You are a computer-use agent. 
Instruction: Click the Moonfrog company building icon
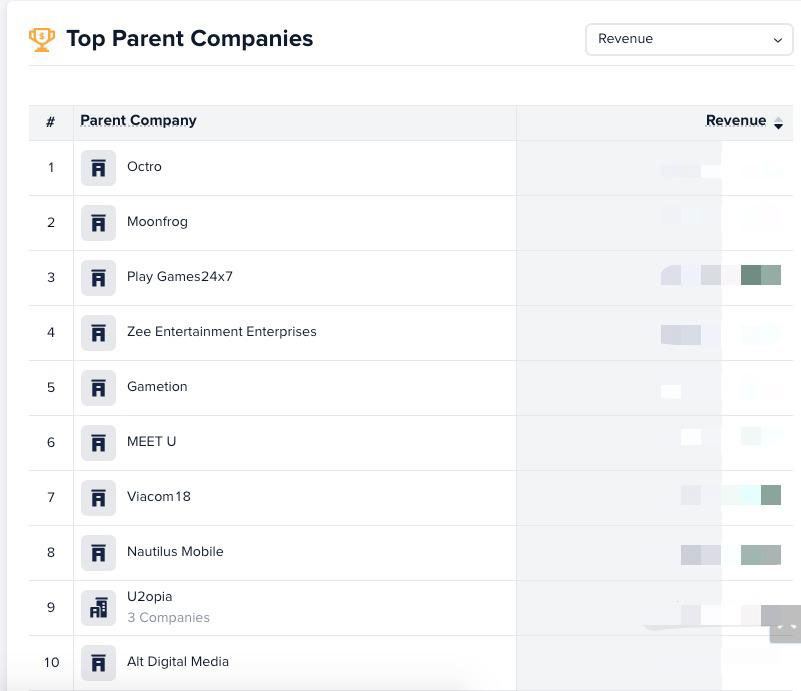[x=98, y=223]
